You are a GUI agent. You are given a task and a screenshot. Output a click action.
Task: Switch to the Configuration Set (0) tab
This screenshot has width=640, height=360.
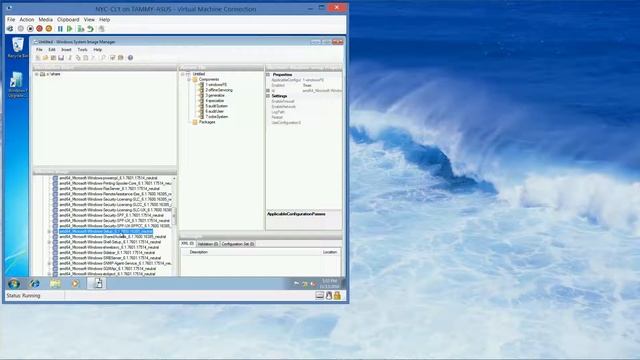[x=238, y=244]
